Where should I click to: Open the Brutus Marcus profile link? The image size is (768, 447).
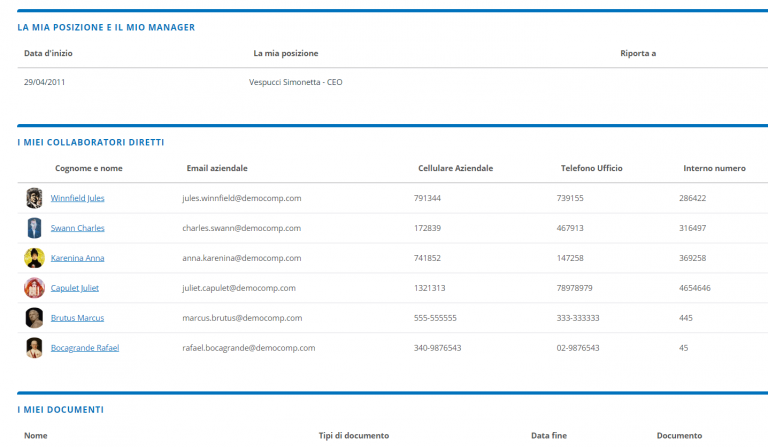click(x=77, y=318)
